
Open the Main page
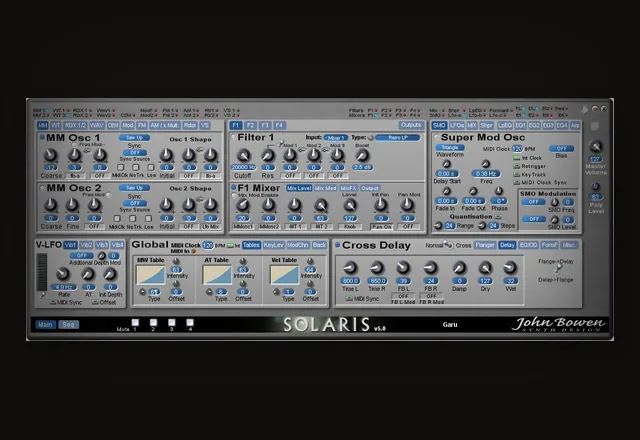click(45, 324)
